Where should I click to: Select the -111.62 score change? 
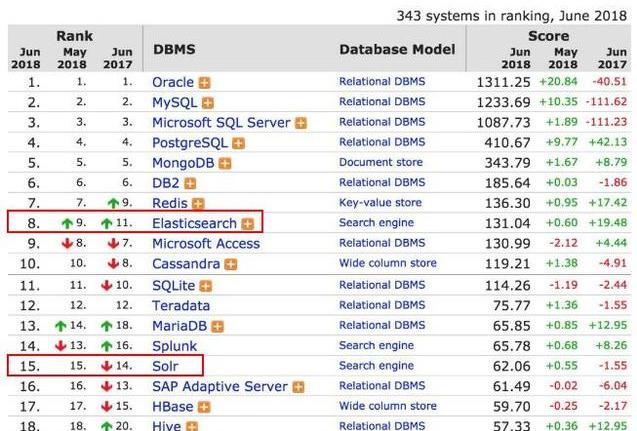(x=607, y=102)
